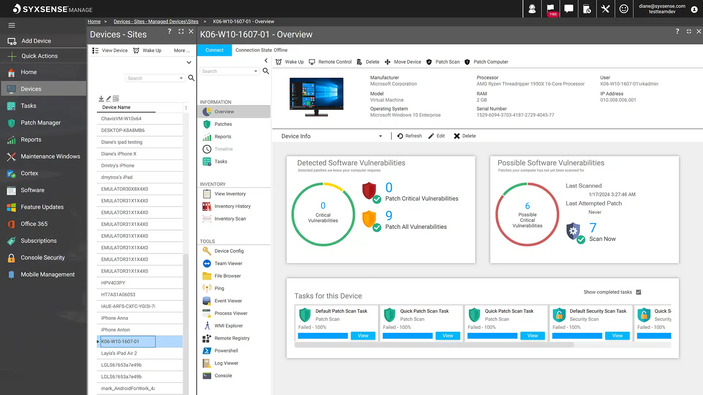
Task: Open the search dropdown in the Devices-Sites panel
Action: 181,78
